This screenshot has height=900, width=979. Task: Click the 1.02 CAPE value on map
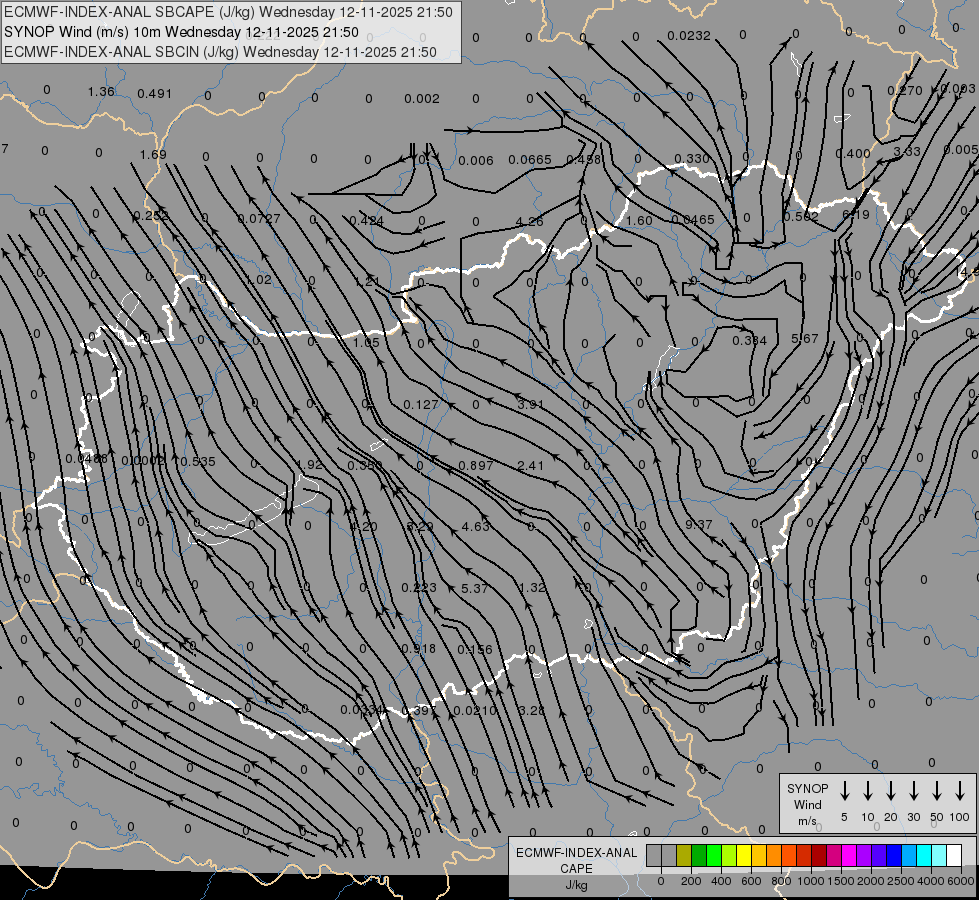tap(258, 280)
